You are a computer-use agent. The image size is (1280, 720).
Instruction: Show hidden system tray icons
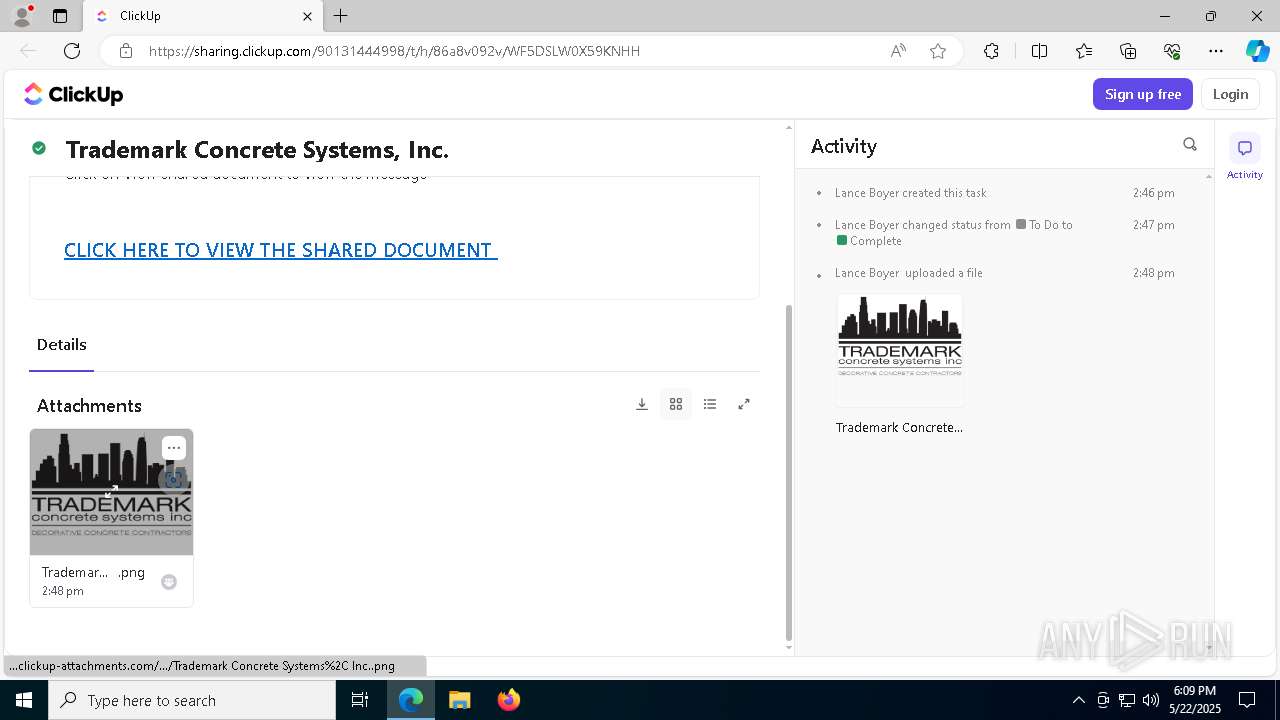tap(1078, 700)
